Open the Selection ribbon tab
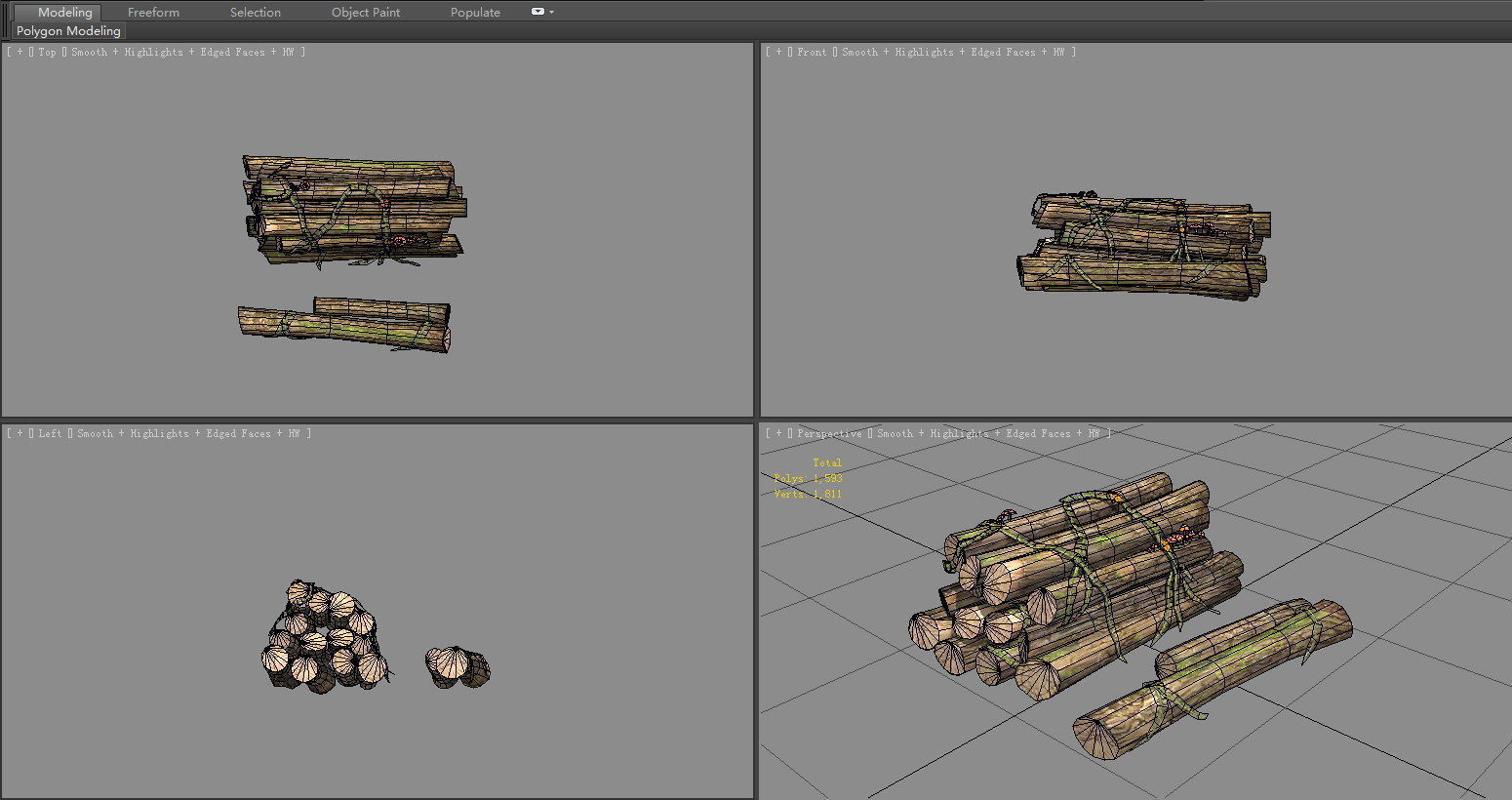Screen dimensions: 1512x800 pos(256,12)
